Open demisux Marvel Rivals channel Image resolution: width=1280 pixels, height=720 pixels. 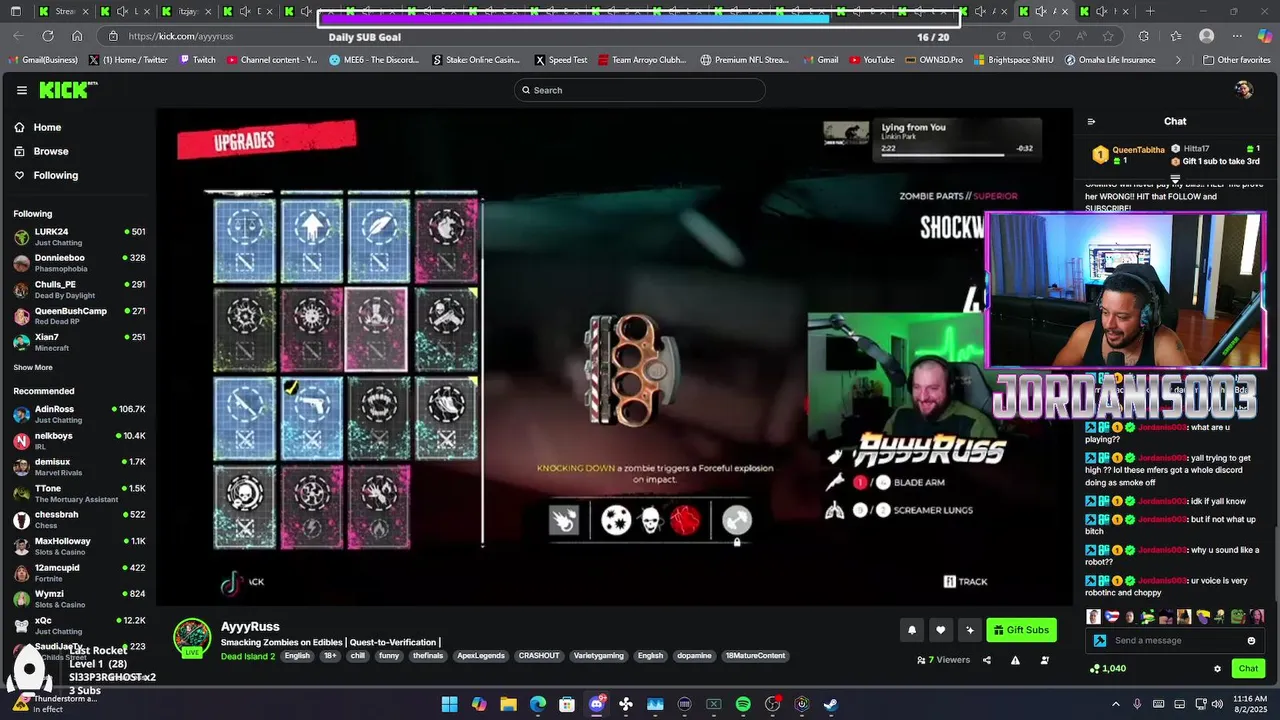tap(78, 466)
